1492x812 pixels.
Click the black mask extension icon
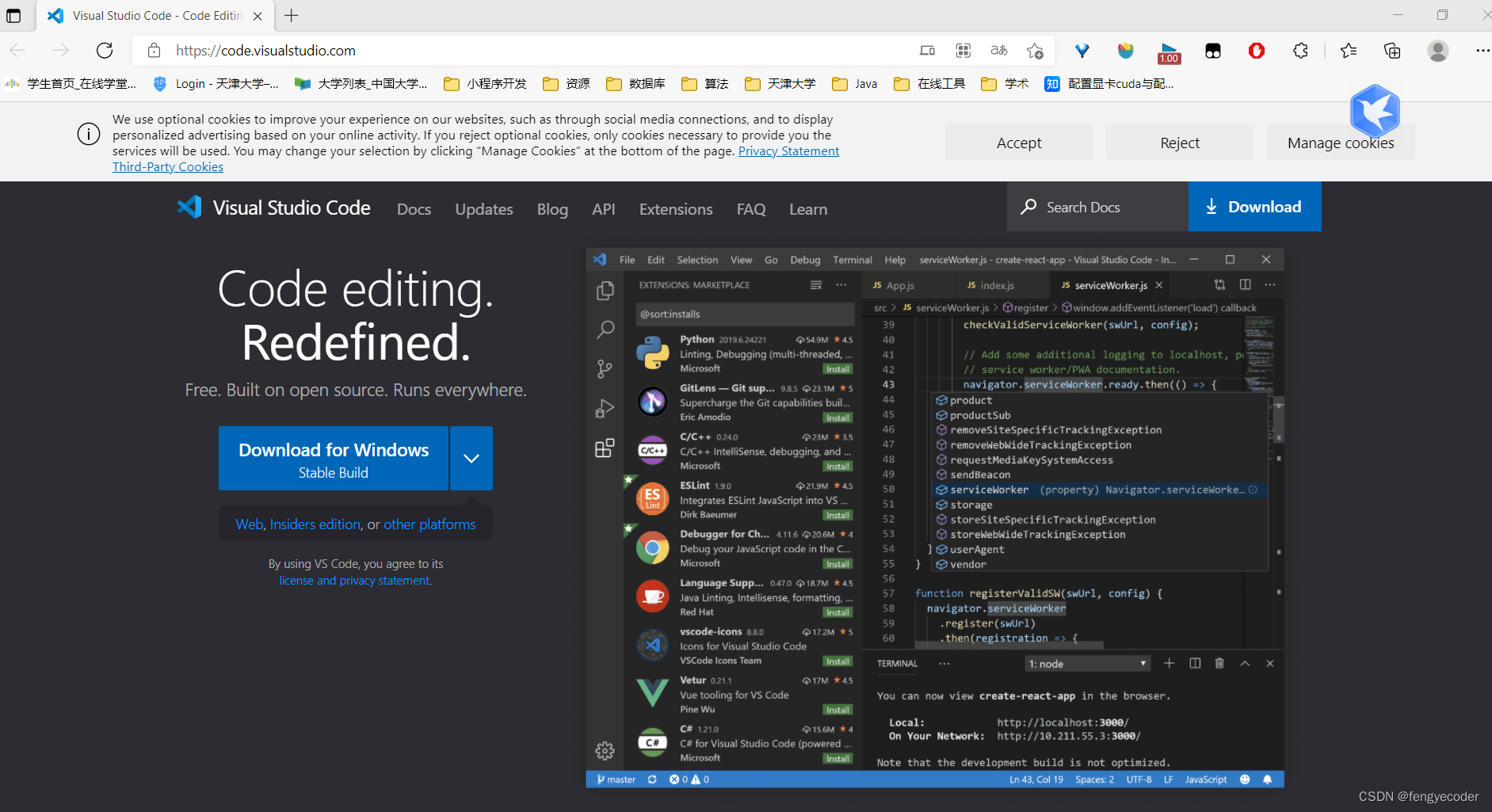click(x=1213, y=51)
